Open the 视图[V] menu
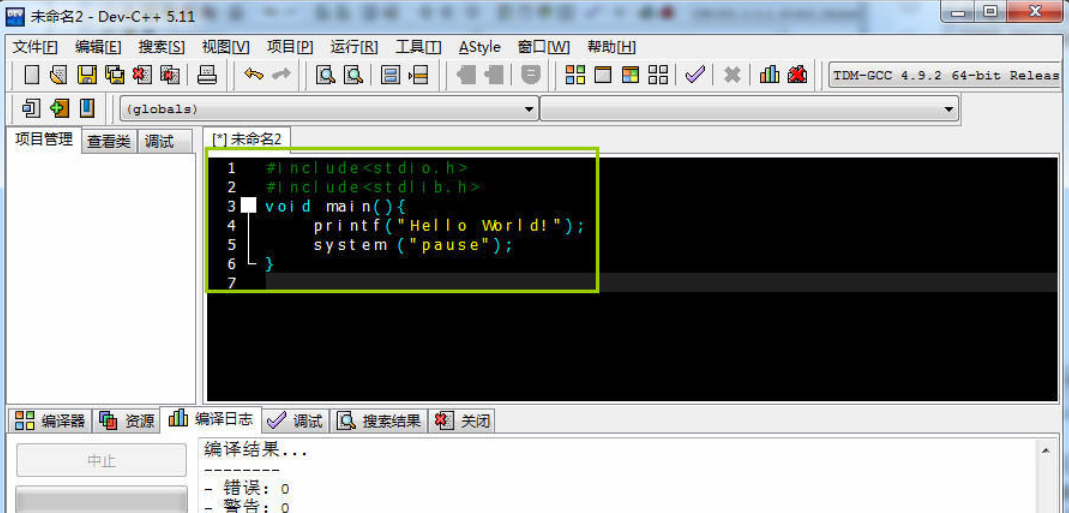Viewport: 1069px width, 513px height. [x=226, y=47]
